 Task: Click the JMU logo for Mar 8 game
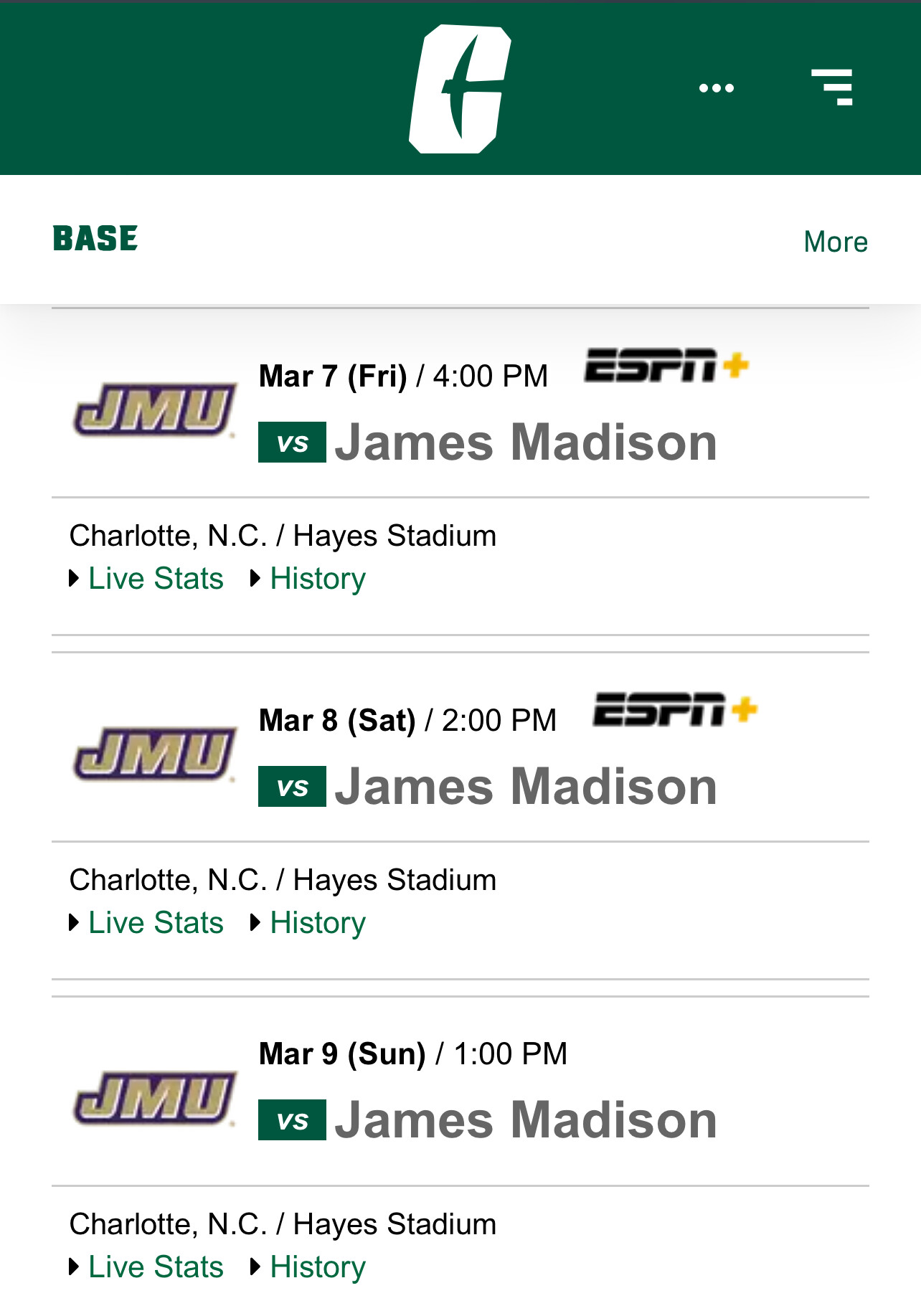(x=154, y=754)
